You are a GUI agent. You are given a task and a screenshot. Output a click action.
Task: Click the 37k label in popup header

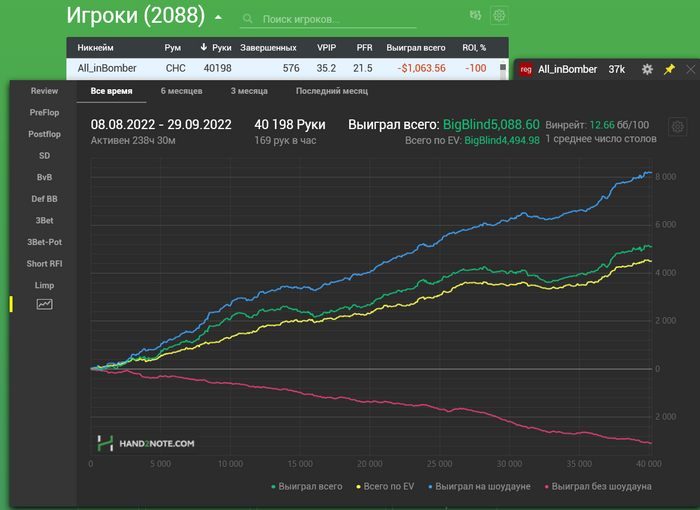pyautogui.click(x=617, y=69)
